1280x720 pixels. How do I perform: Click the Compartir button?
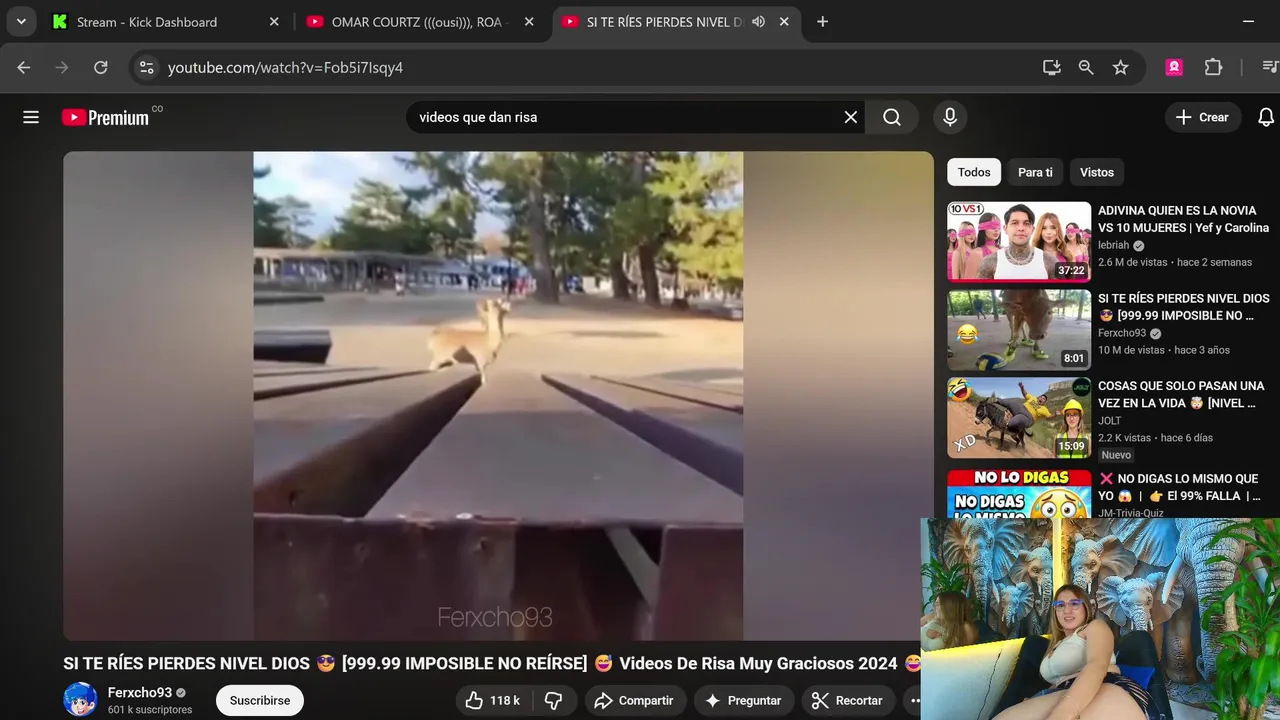click(x=634, y=700)
